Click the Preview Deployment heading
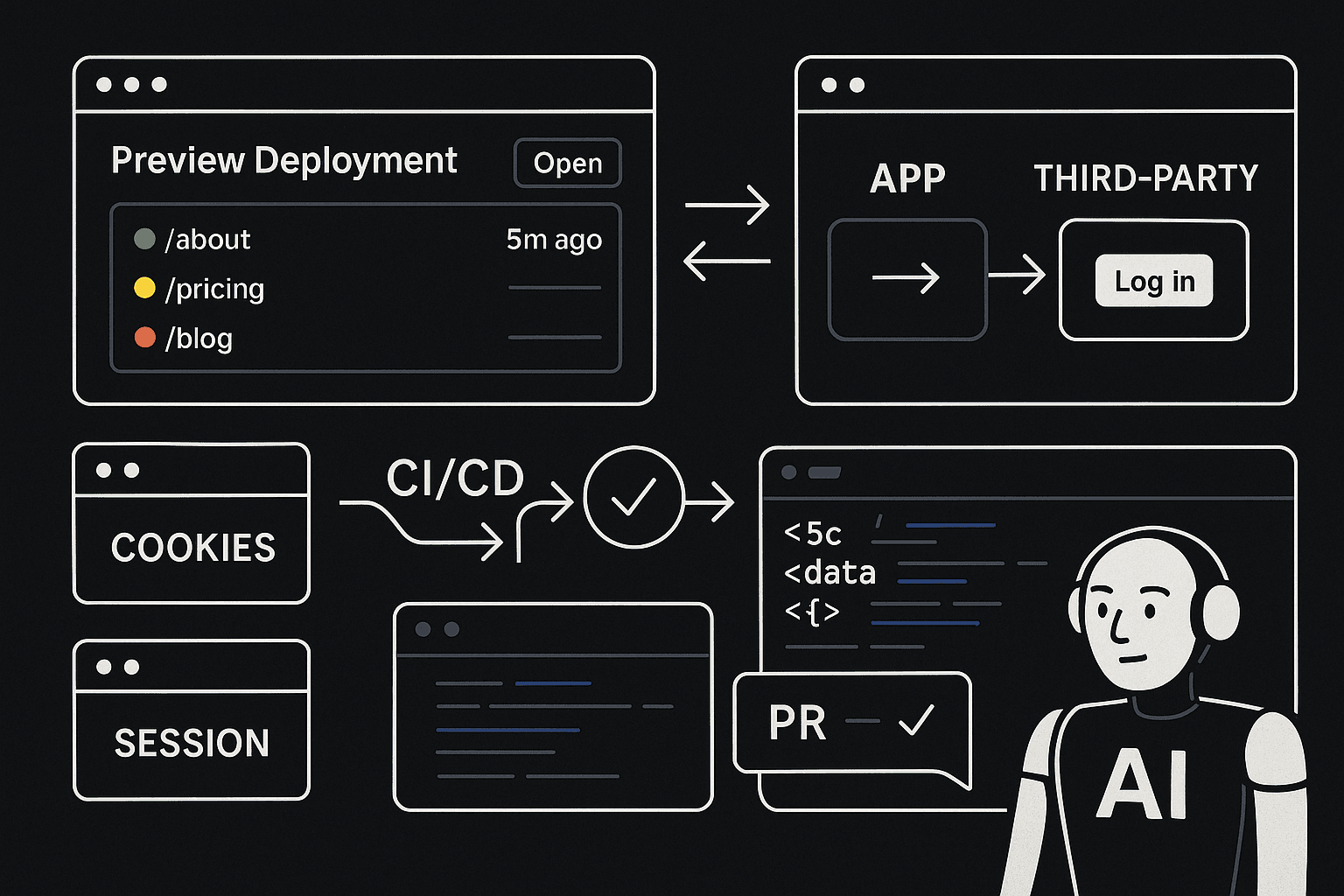1344x896 pixels. click(x=284, y=160)
